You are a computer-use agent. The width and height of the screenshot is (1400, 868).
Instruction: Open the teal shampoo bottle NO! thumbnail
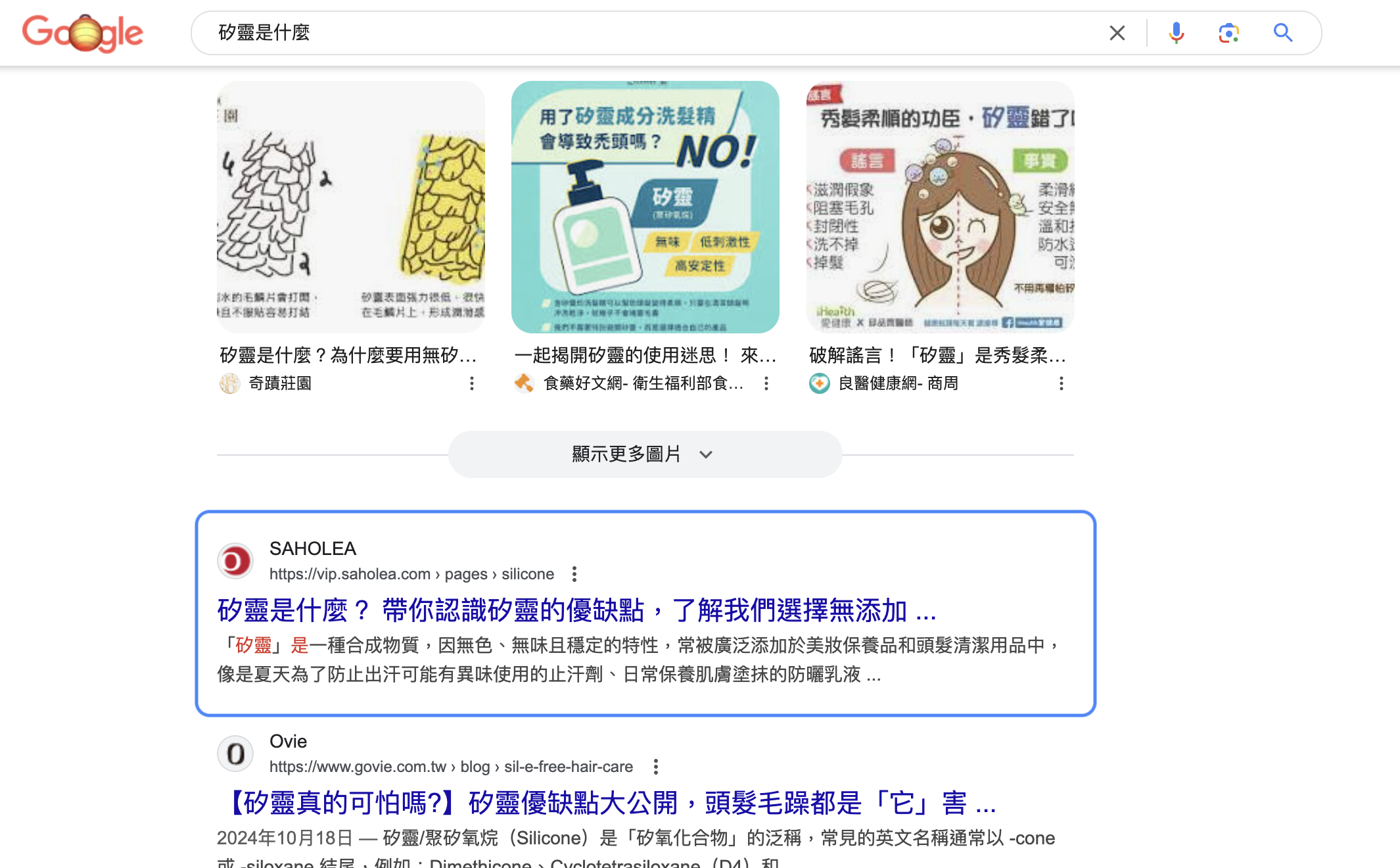point(645,207)
